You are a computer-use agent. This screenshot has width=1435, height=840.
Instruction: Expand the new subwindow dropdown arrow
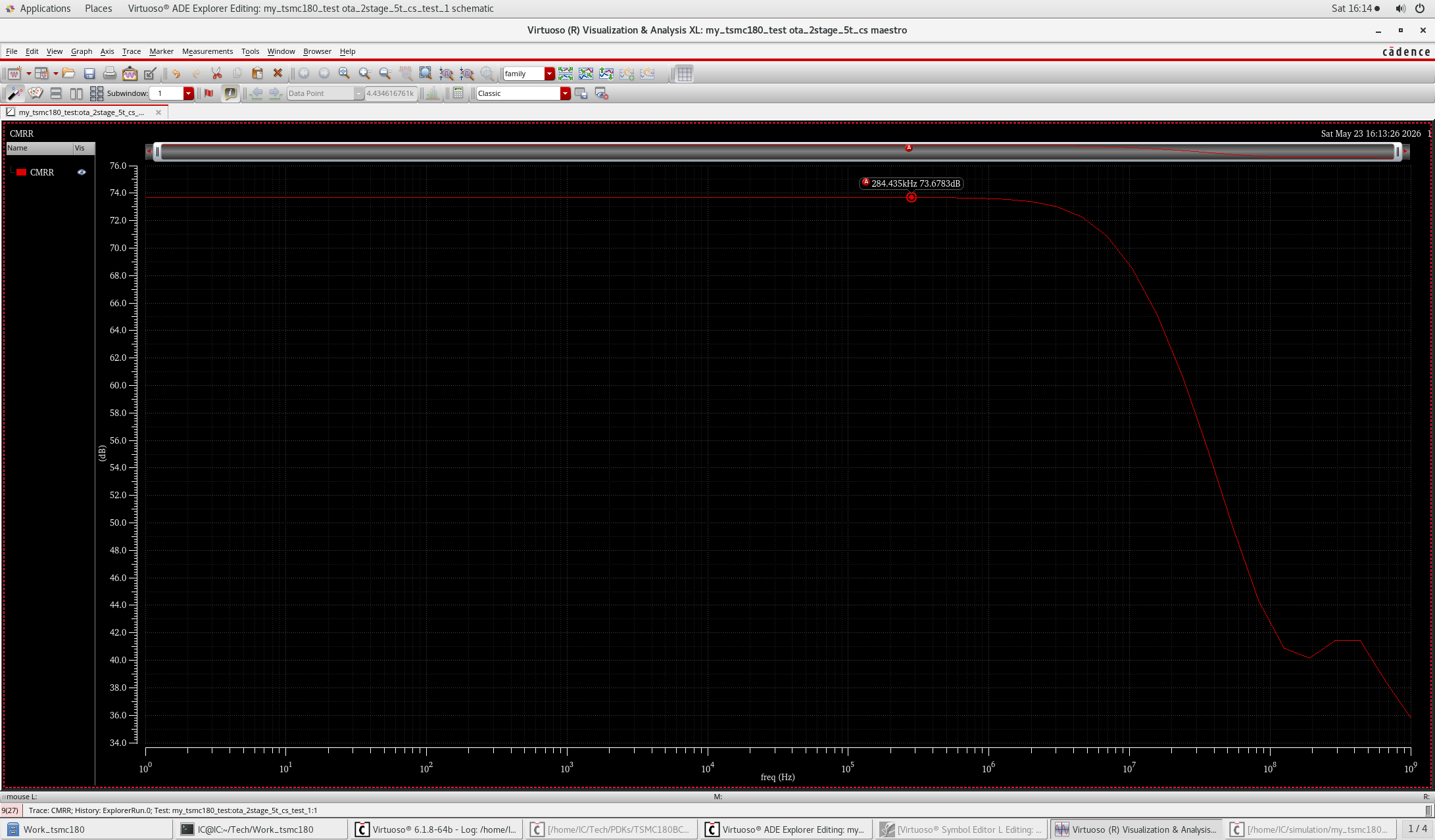(56, 74)
